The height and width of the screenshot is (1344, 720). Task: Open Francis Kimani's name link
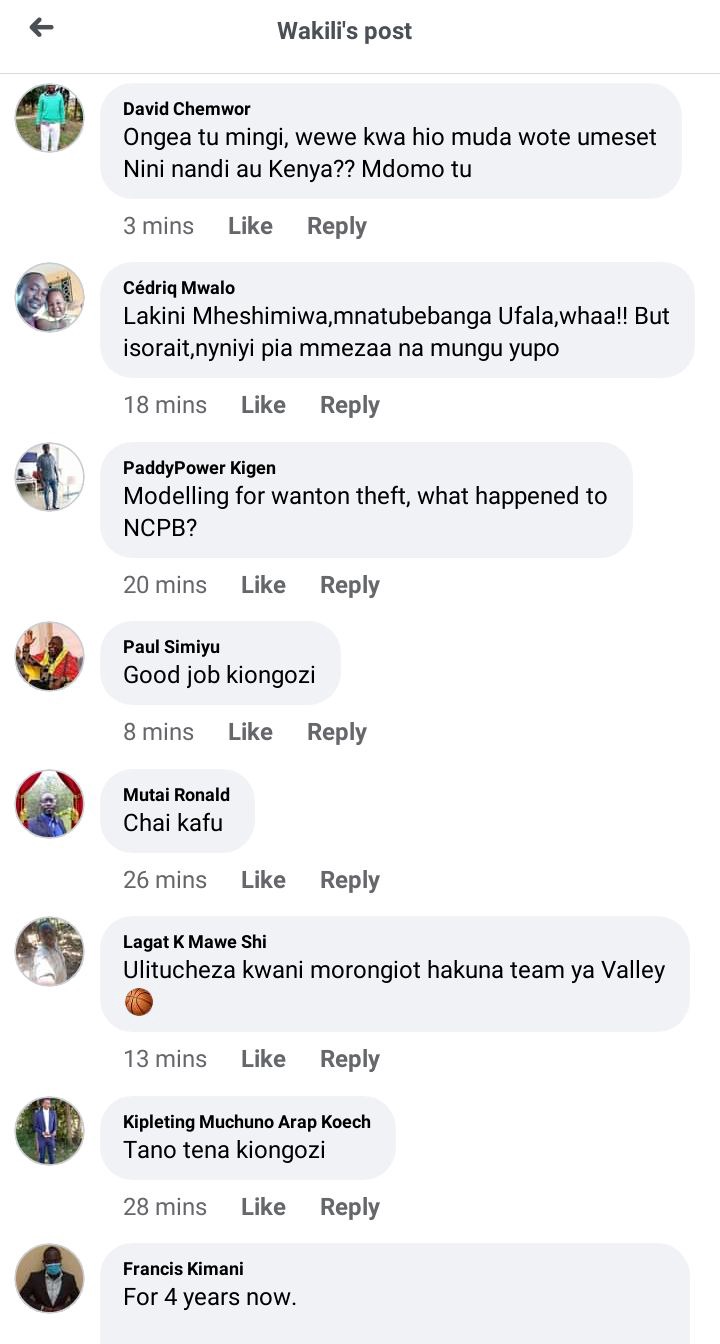point(183,1268)
